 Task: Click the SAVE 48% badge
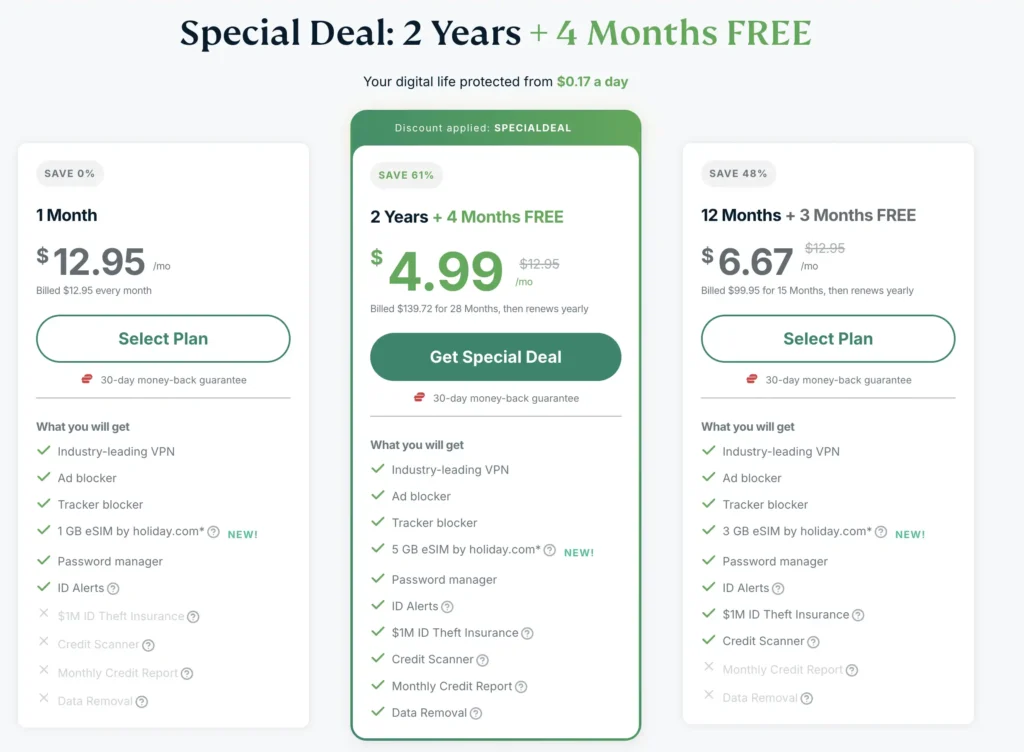tap(738, 174)
